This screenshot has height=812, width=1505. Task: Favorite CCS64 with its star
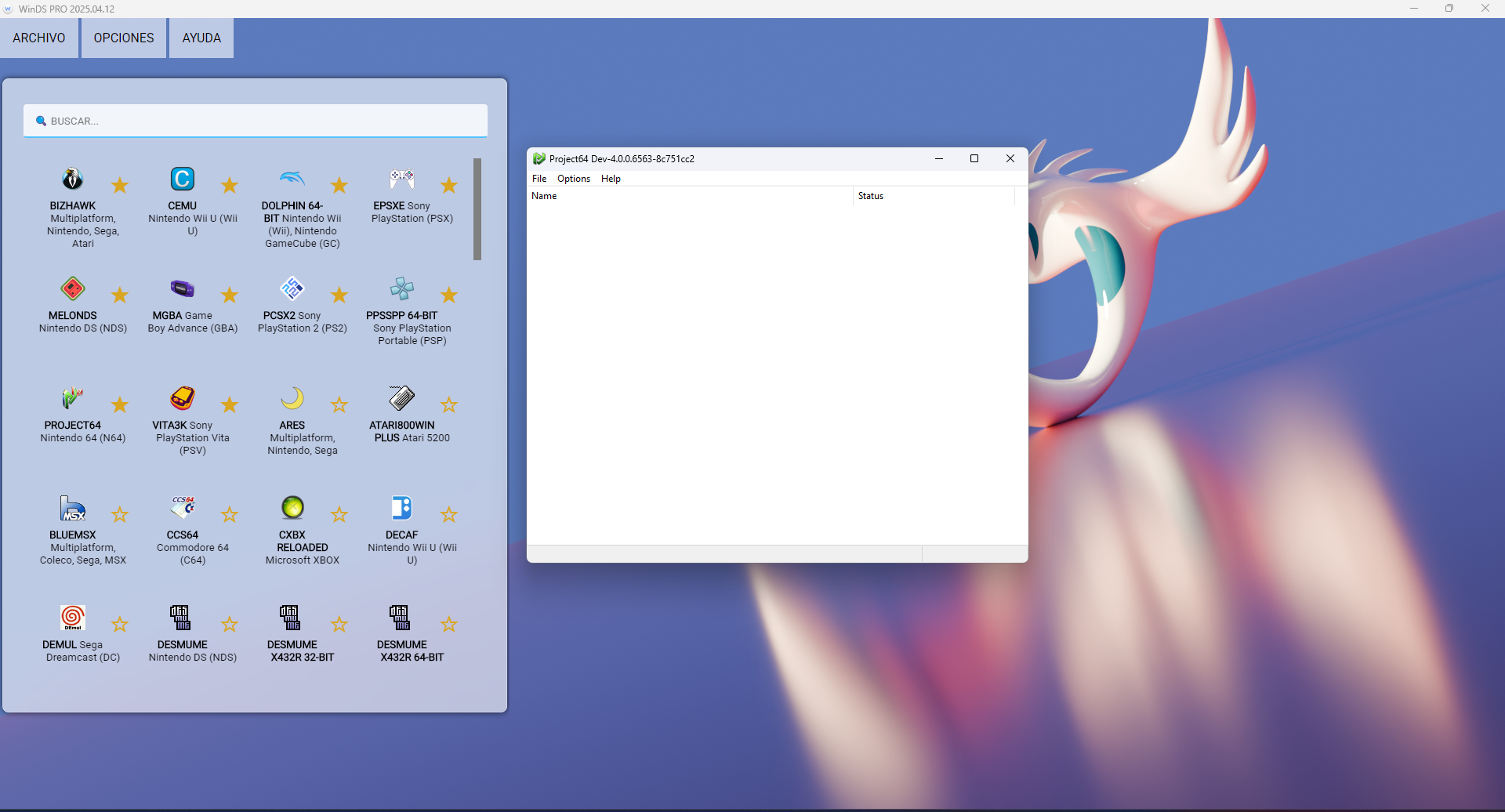[x=230, y=514]
